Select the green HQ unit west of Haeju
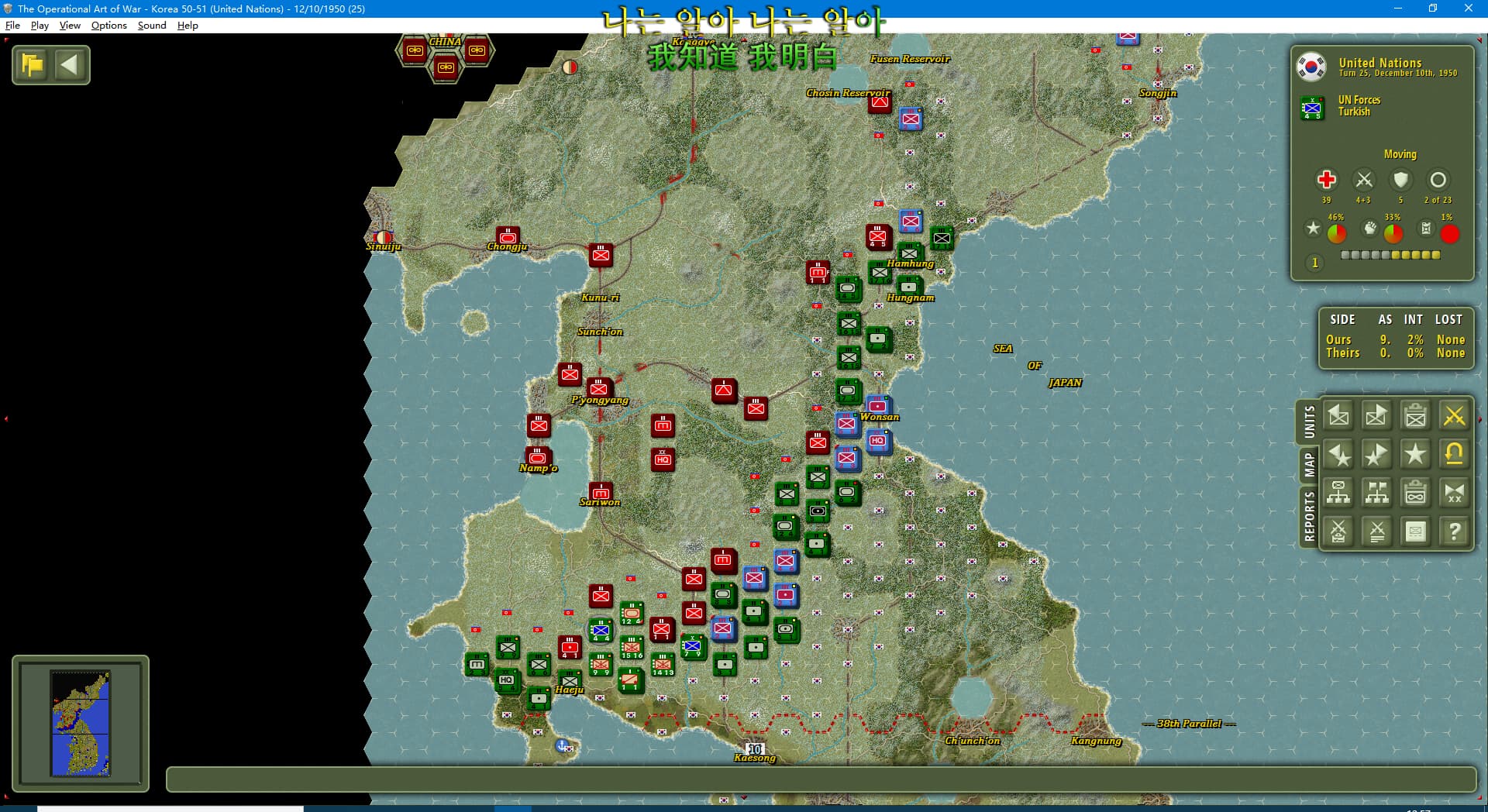This screenshot has width=1488, height=812. (x=507, y=681)
